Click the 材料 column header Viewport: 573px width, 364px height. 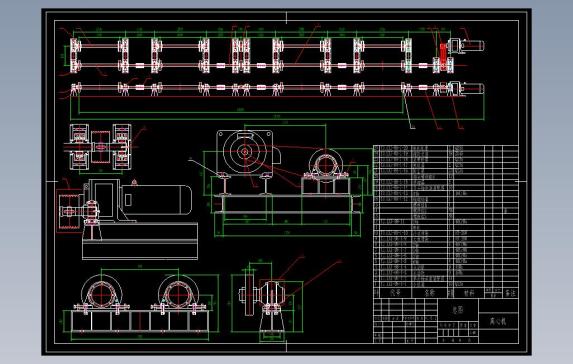[468, 293]
